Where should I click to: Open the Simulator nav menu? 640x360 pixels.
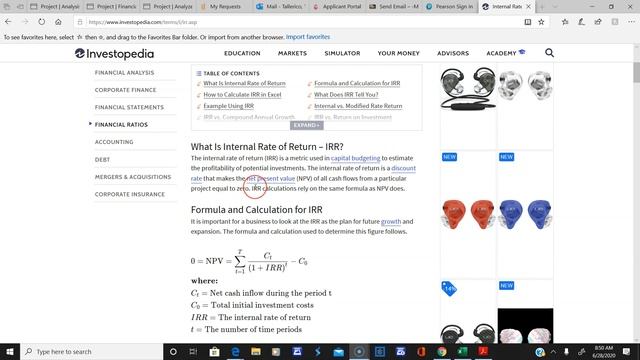342,53
